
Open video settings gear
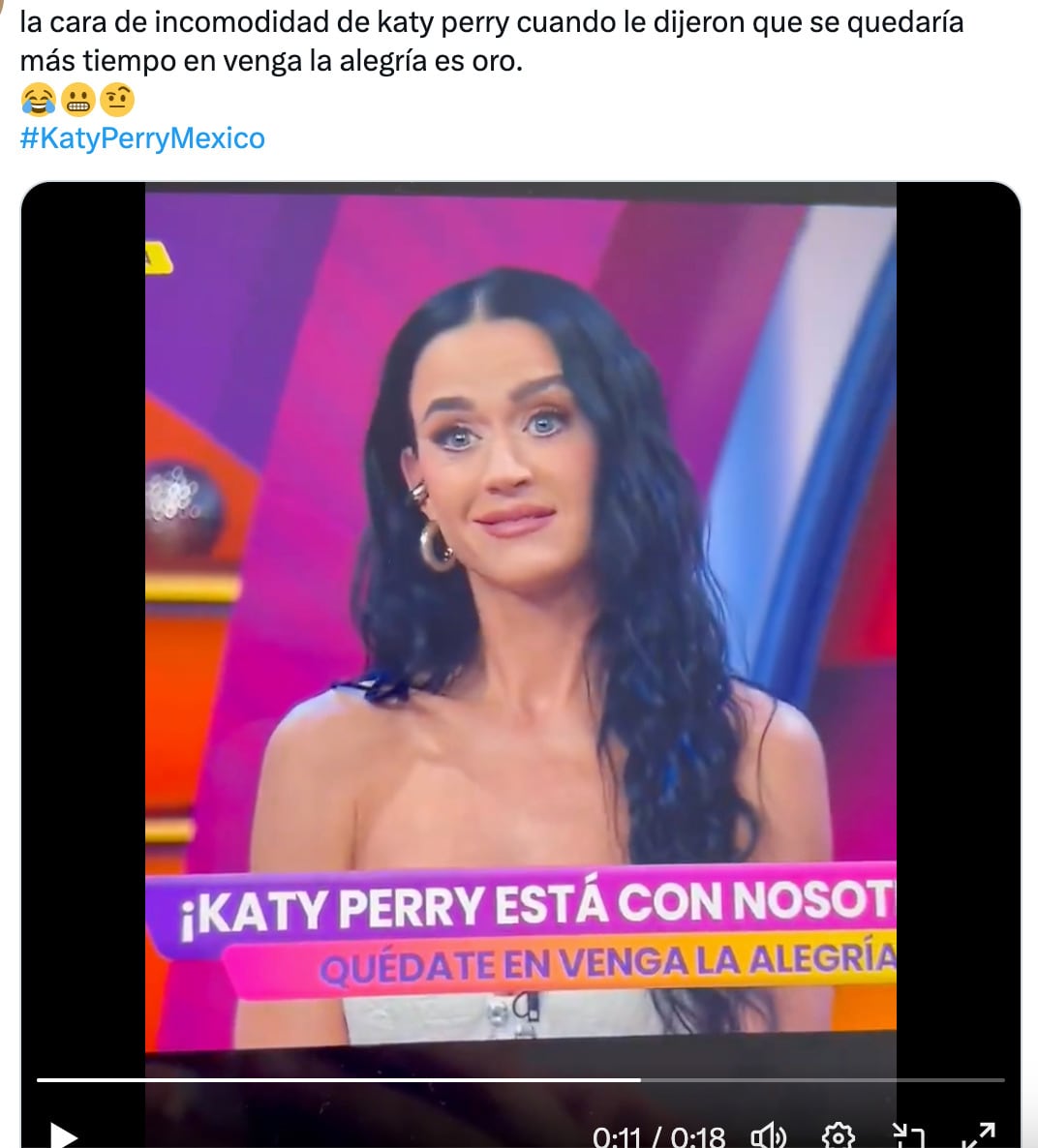click(838, 1135)
